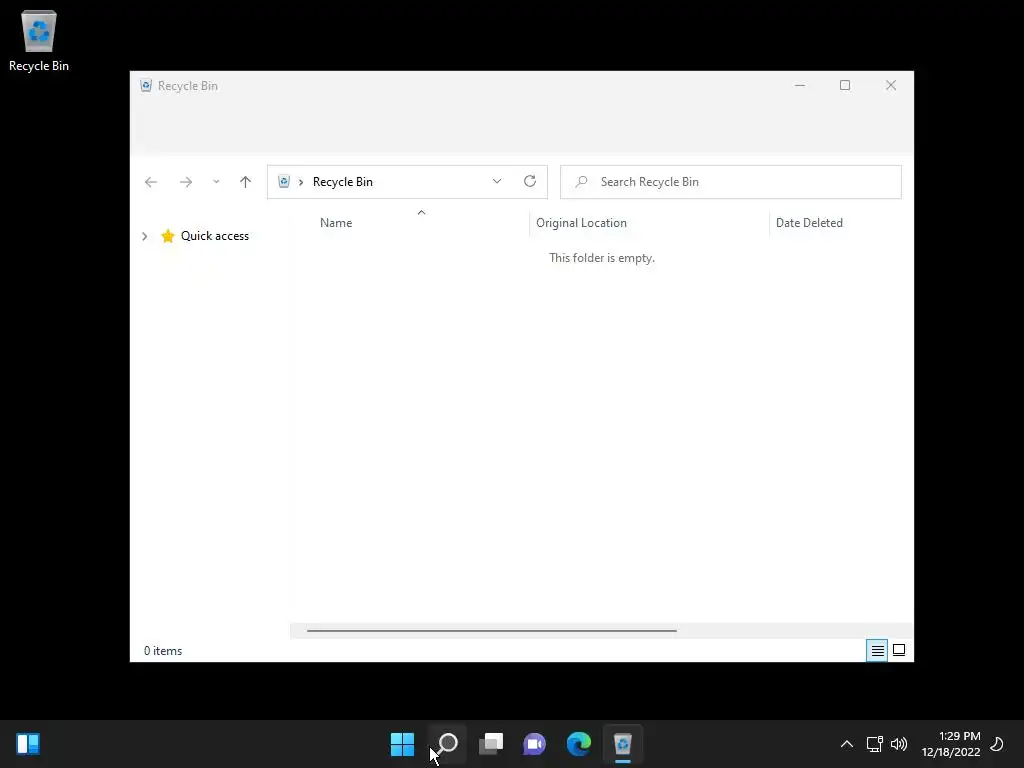
Task: Maximize the Recycle Bin window
Action: [x=845, y=86]
